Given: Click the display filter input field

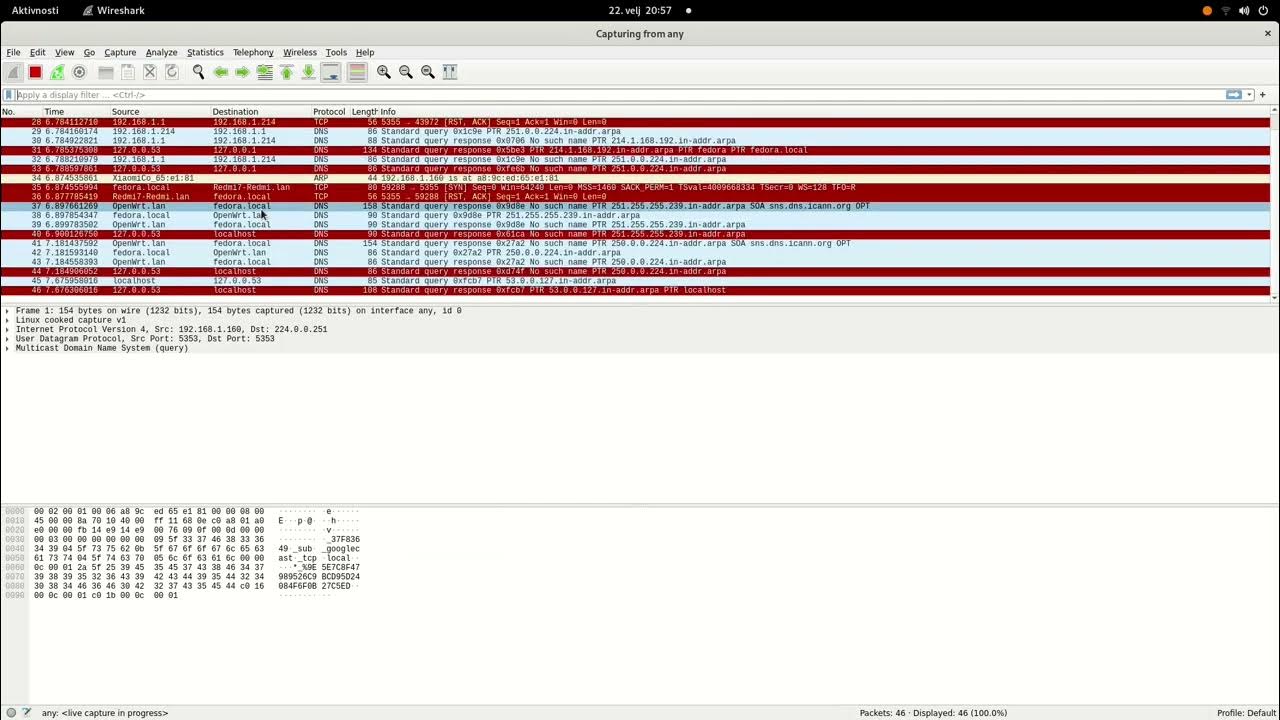Looking at the screenshot, I should (620, 95).
